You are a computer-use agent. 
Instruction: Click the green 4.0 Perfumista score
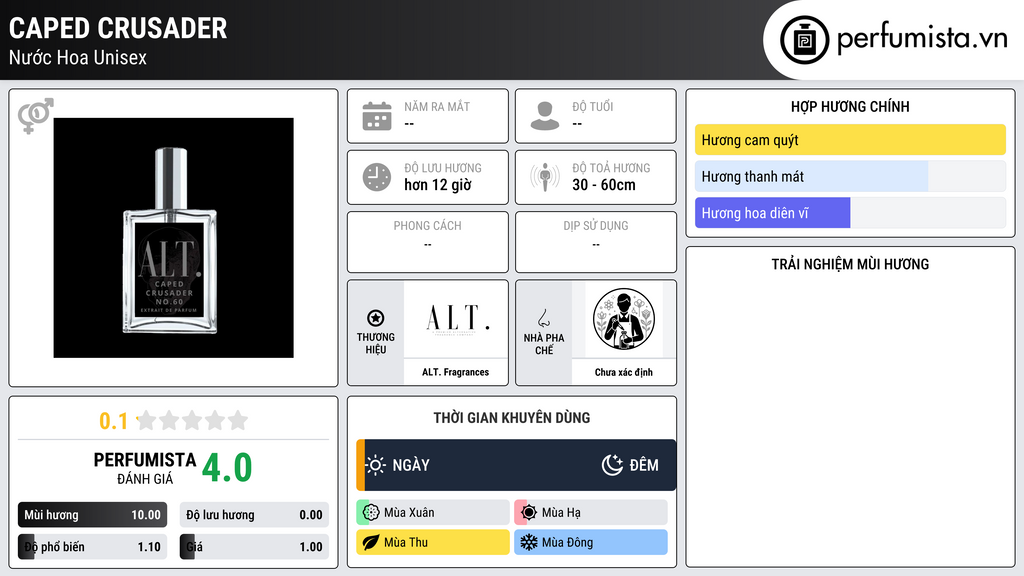[227, 468]
